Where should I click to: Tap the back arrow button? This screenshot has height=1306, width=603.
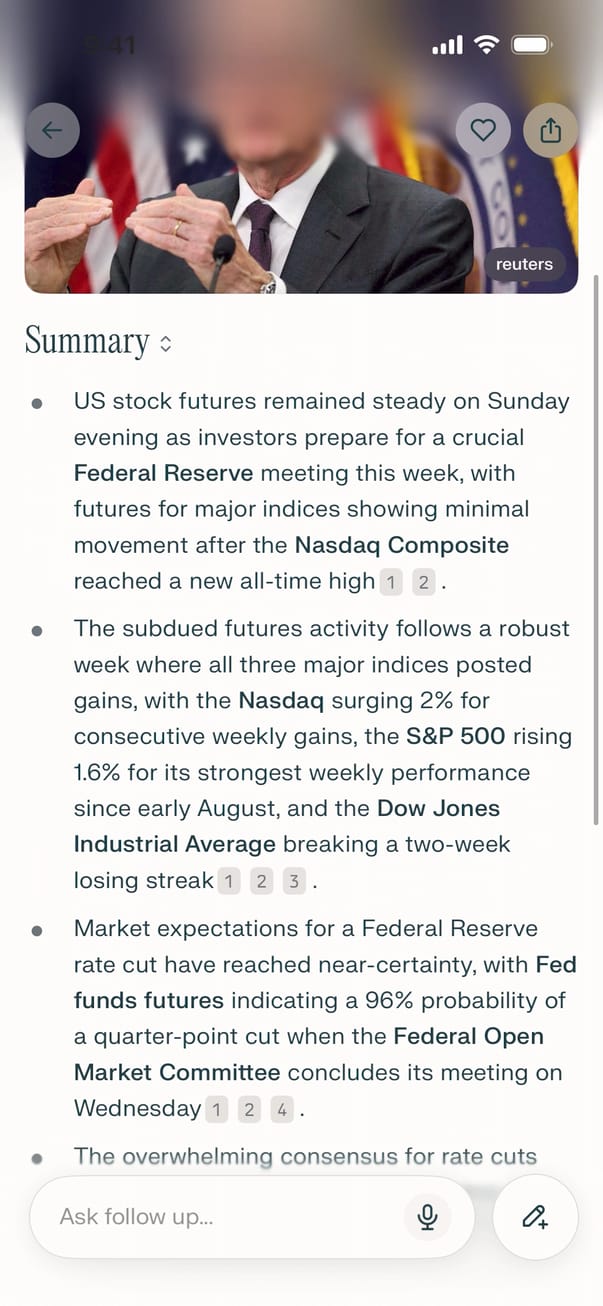[52, 130]
